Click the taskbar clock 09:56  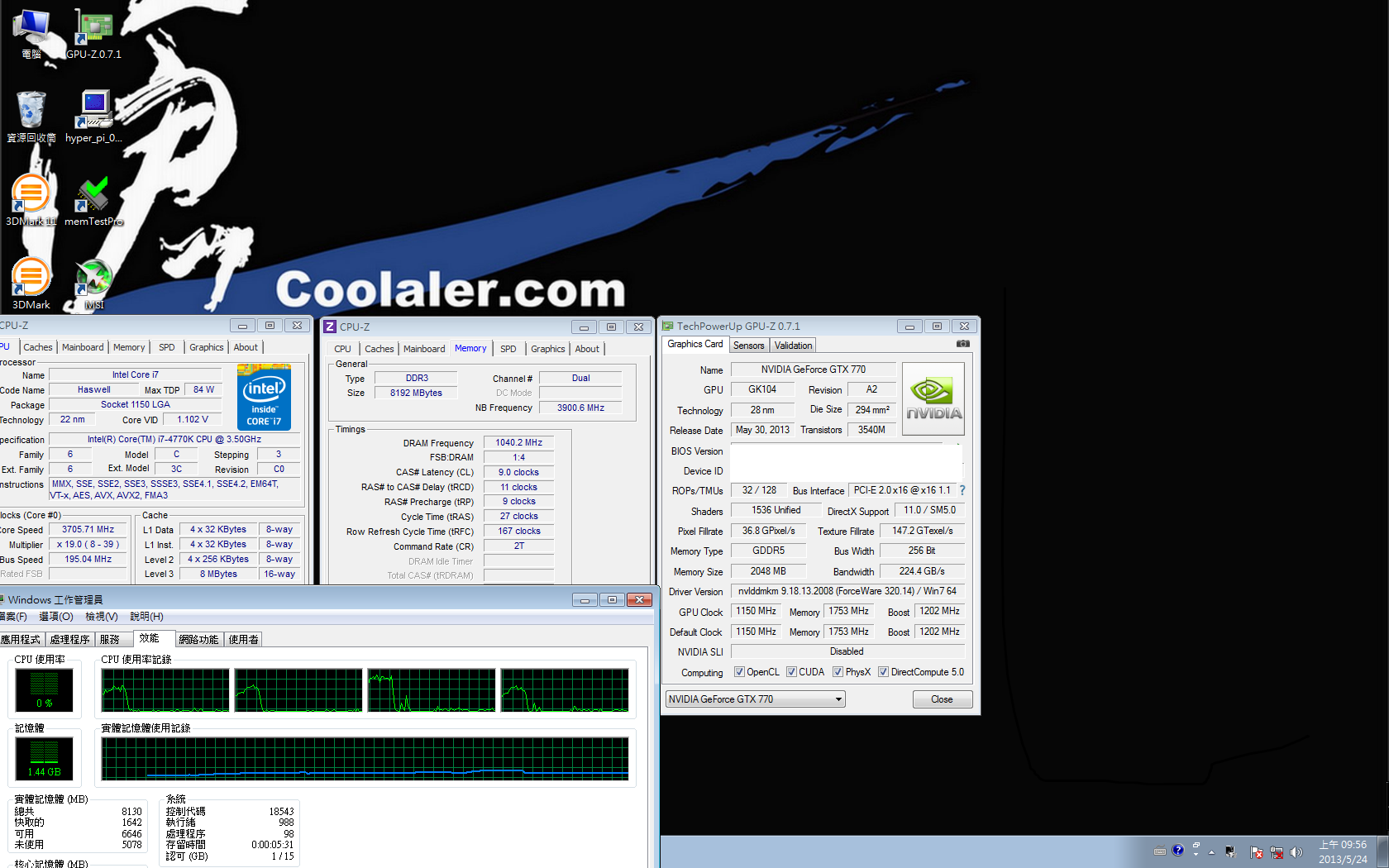[x=1343, y=851]
